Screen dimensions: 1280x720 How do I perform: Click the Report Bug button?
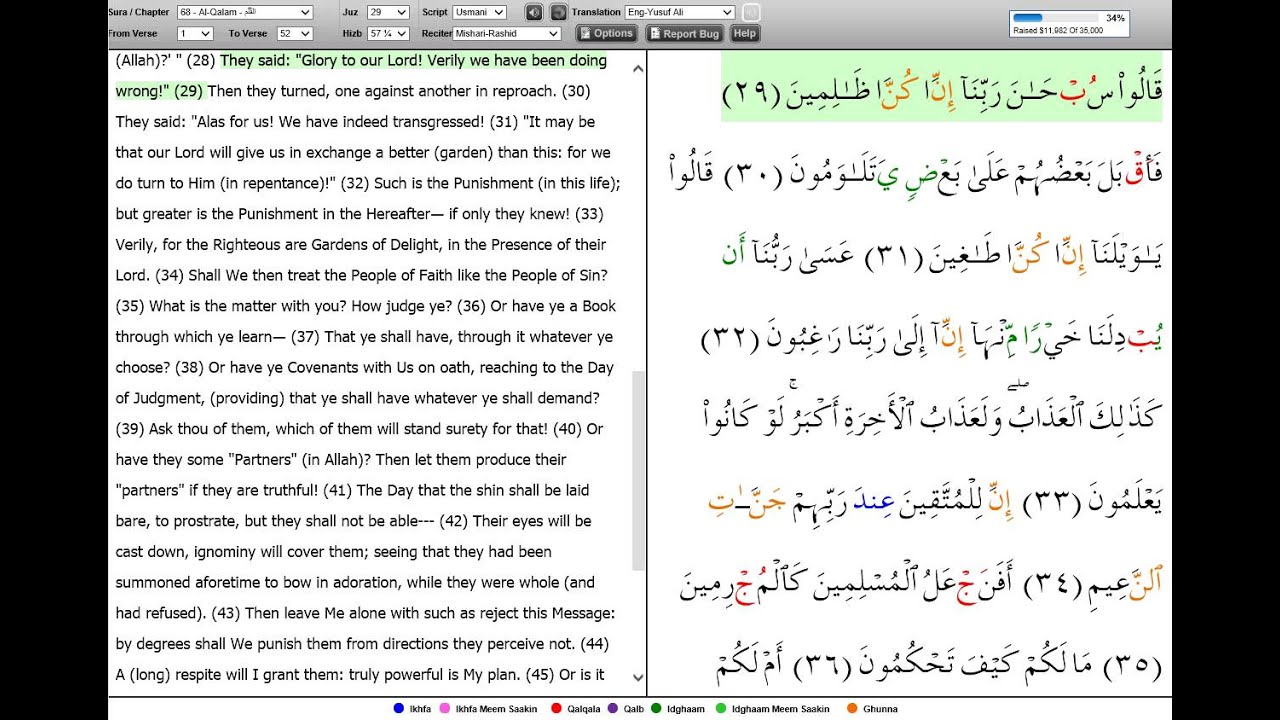coord(685,33)
